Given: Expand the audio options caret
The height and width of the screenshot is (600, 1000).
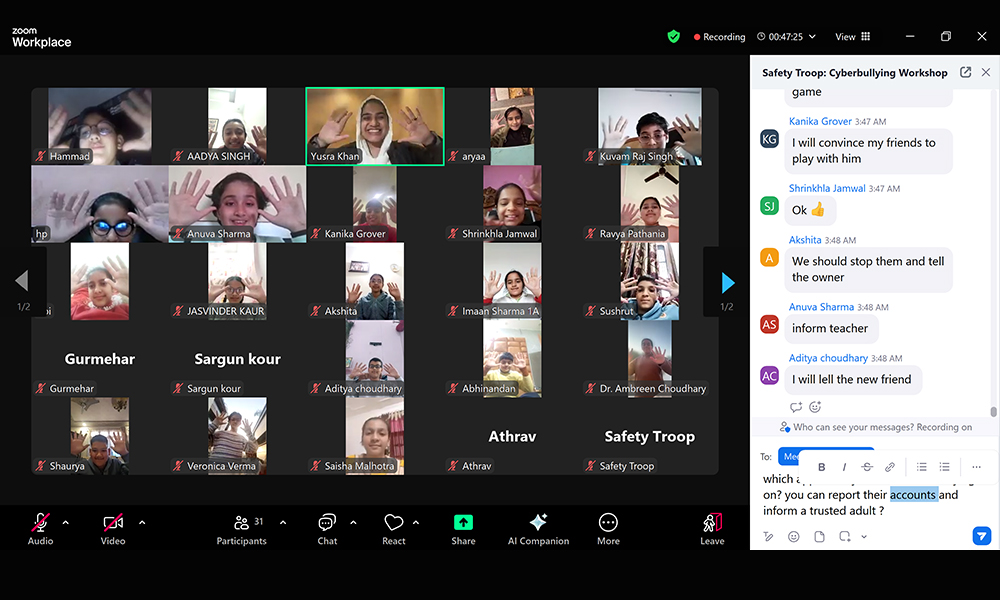Looking at the screenshot, I should [x=66, y=523].
